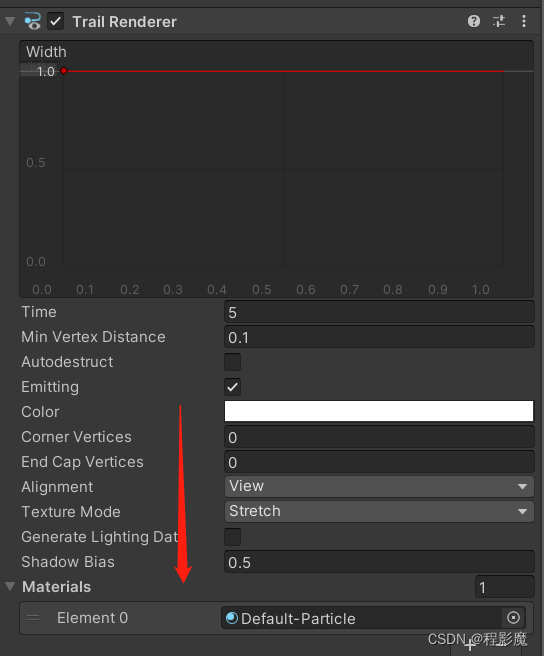Enable the Autodestruct checkbox
Viewport: 544px width, 656px height.
pyautogui.click(x=232, y=362)
